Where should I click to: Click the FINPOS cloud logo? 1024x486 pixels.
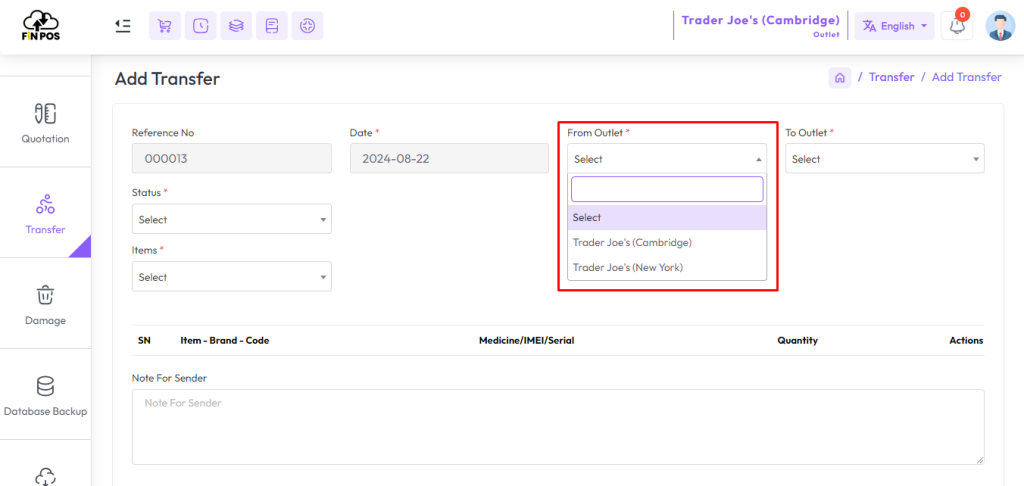pyautogui.click(x=41, y=25)
